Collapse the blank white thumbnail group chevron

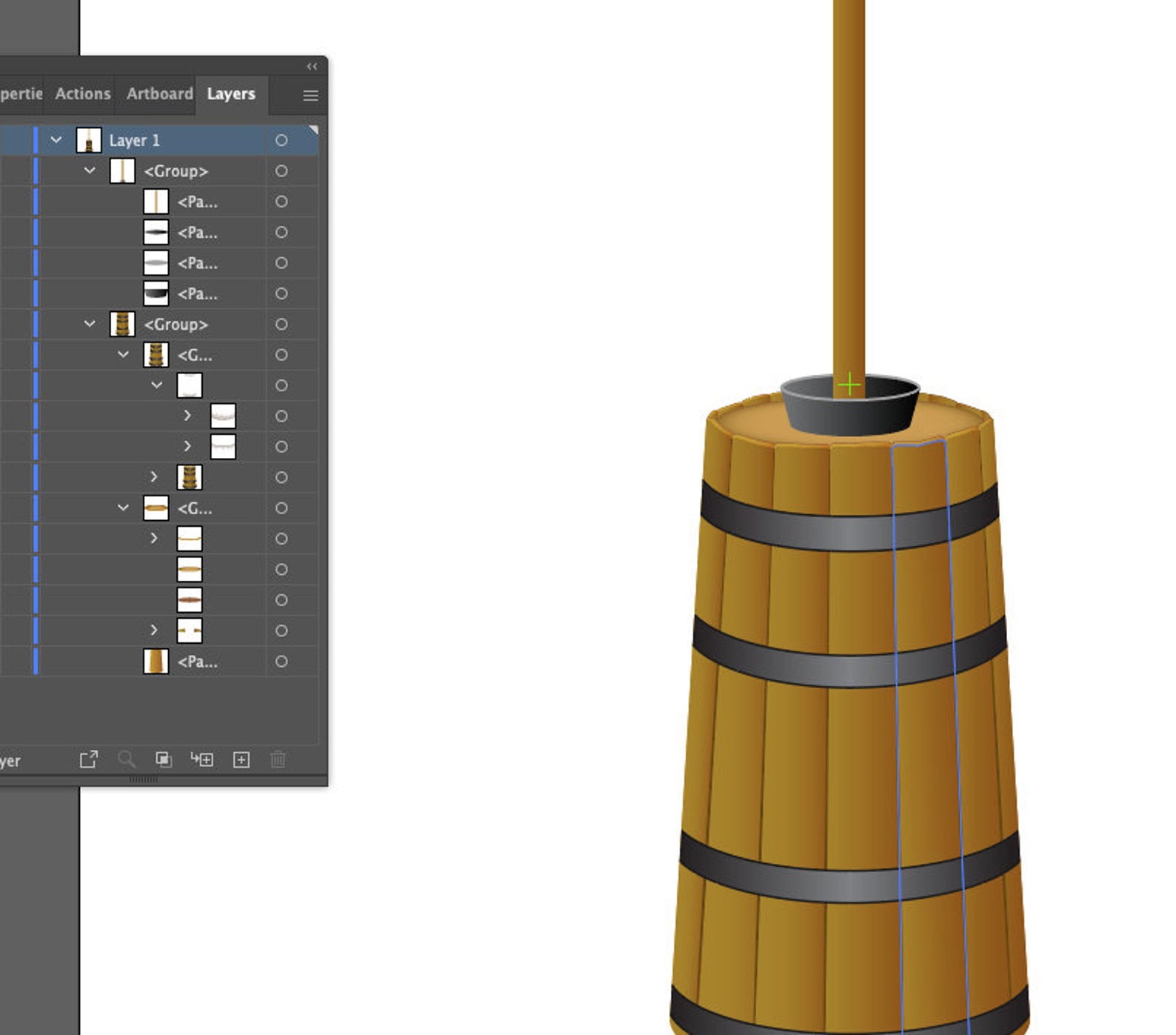157,385
